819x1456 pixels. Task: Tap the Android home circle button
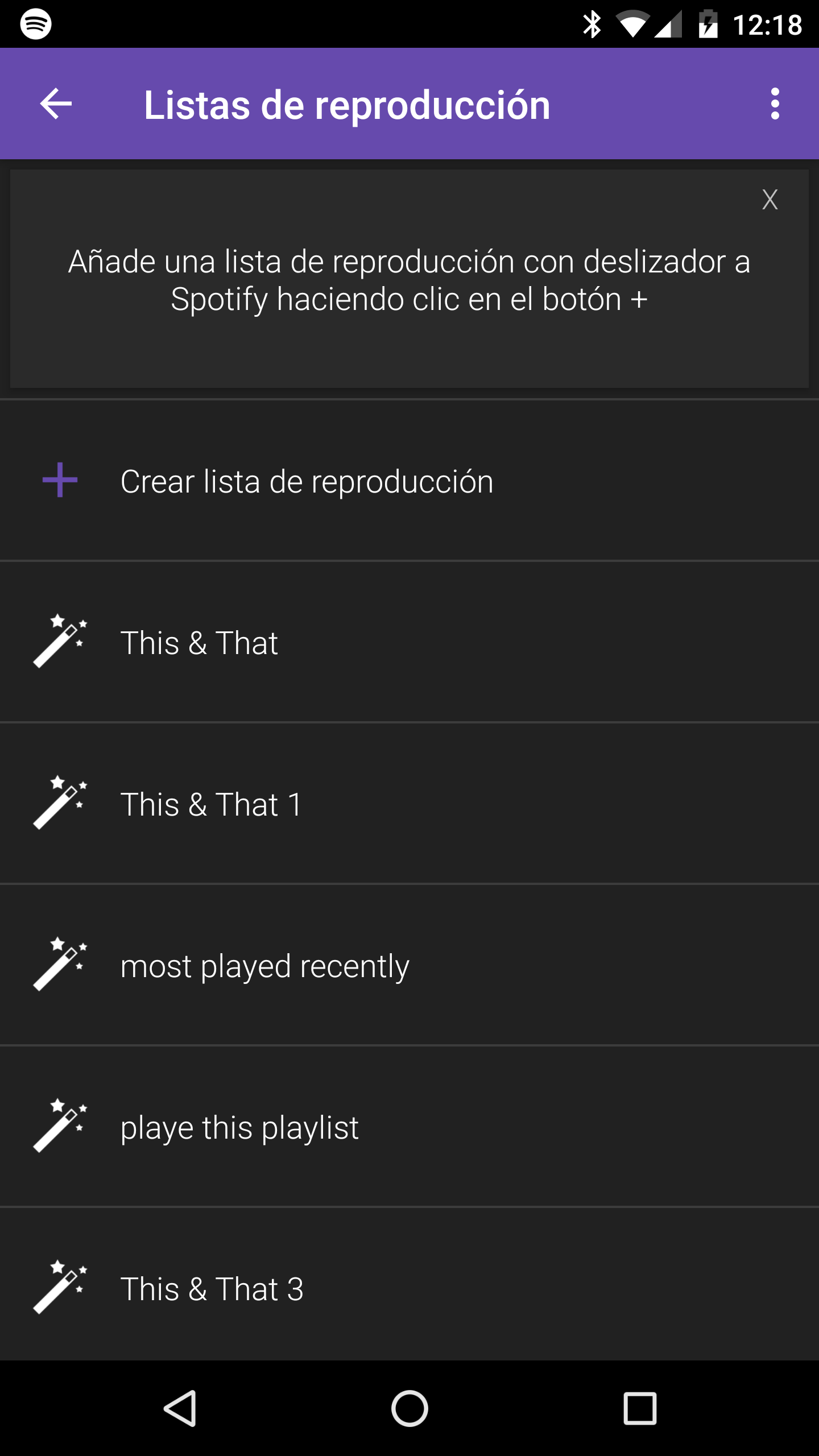[409, 1409]
